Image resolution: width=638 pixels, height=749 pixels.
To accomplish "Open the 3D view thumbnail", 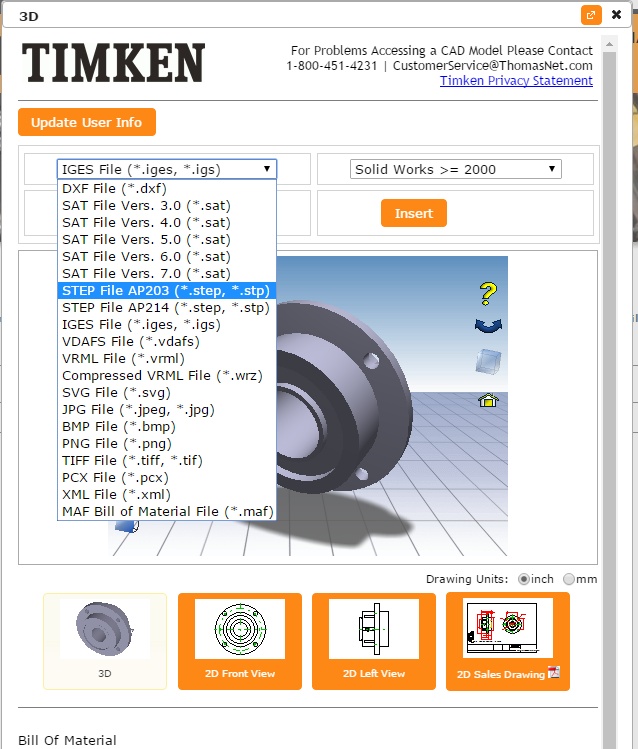I will 105,642.
